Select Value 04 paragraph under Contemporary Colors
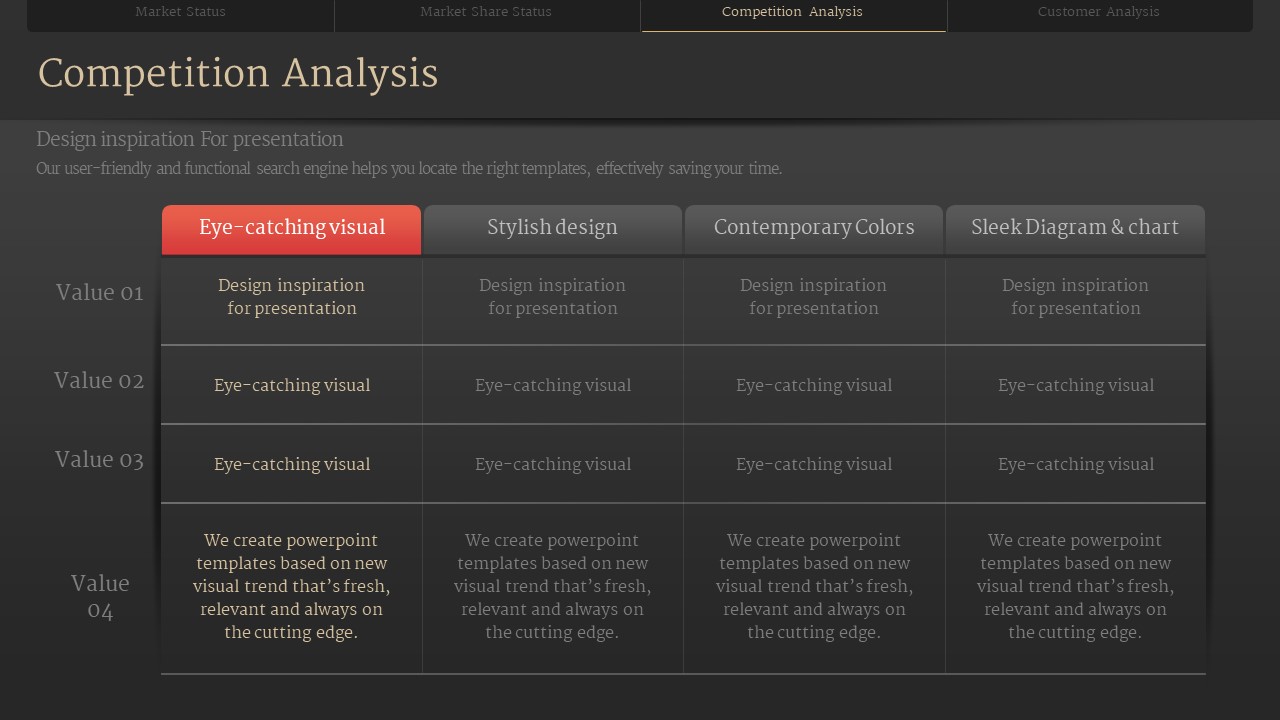Viewport: 1280px width, 720px height. pyautogui.click(x=814, y=586)
